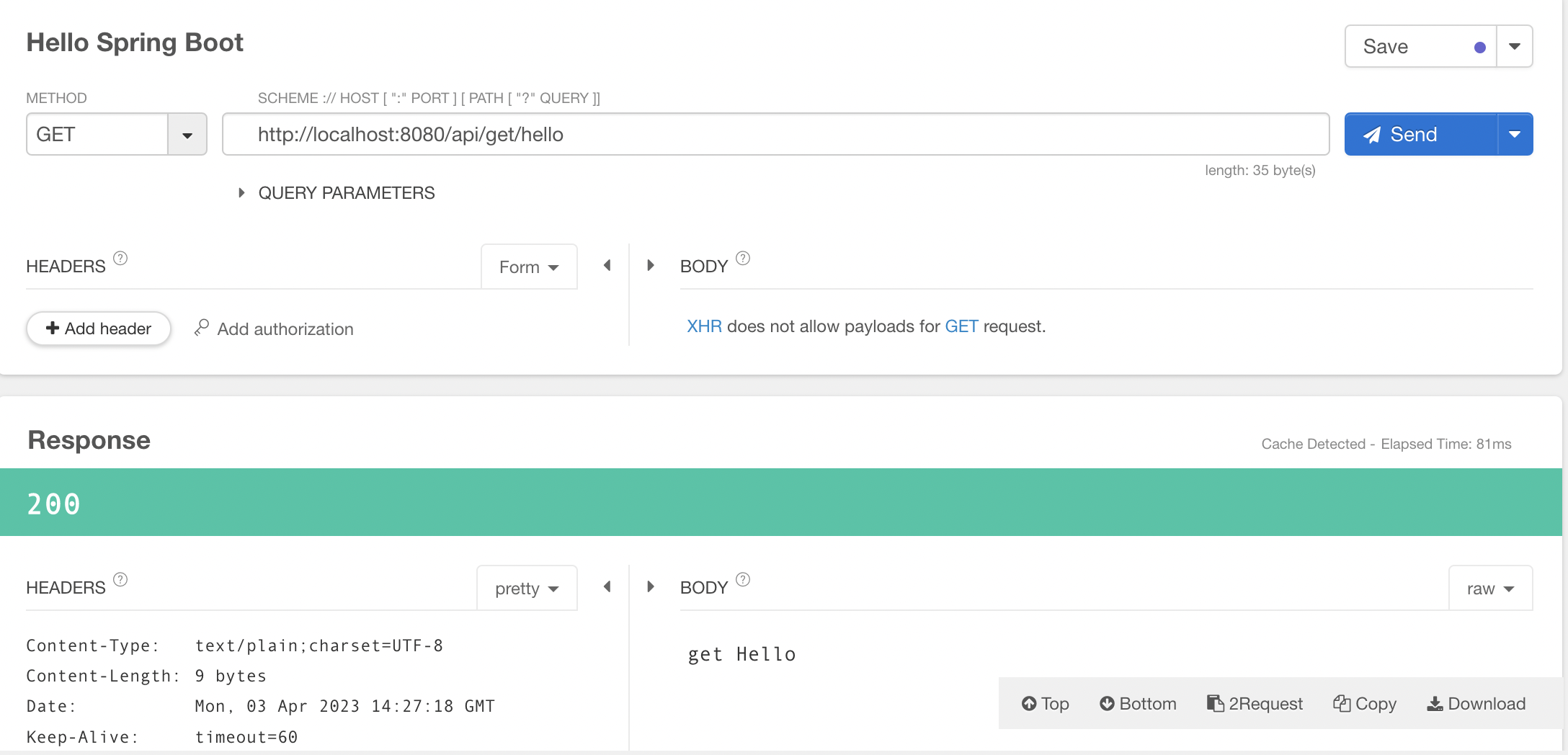1568x755 pixels.
Task: Click Add authorization
Action: click(274, 329)
